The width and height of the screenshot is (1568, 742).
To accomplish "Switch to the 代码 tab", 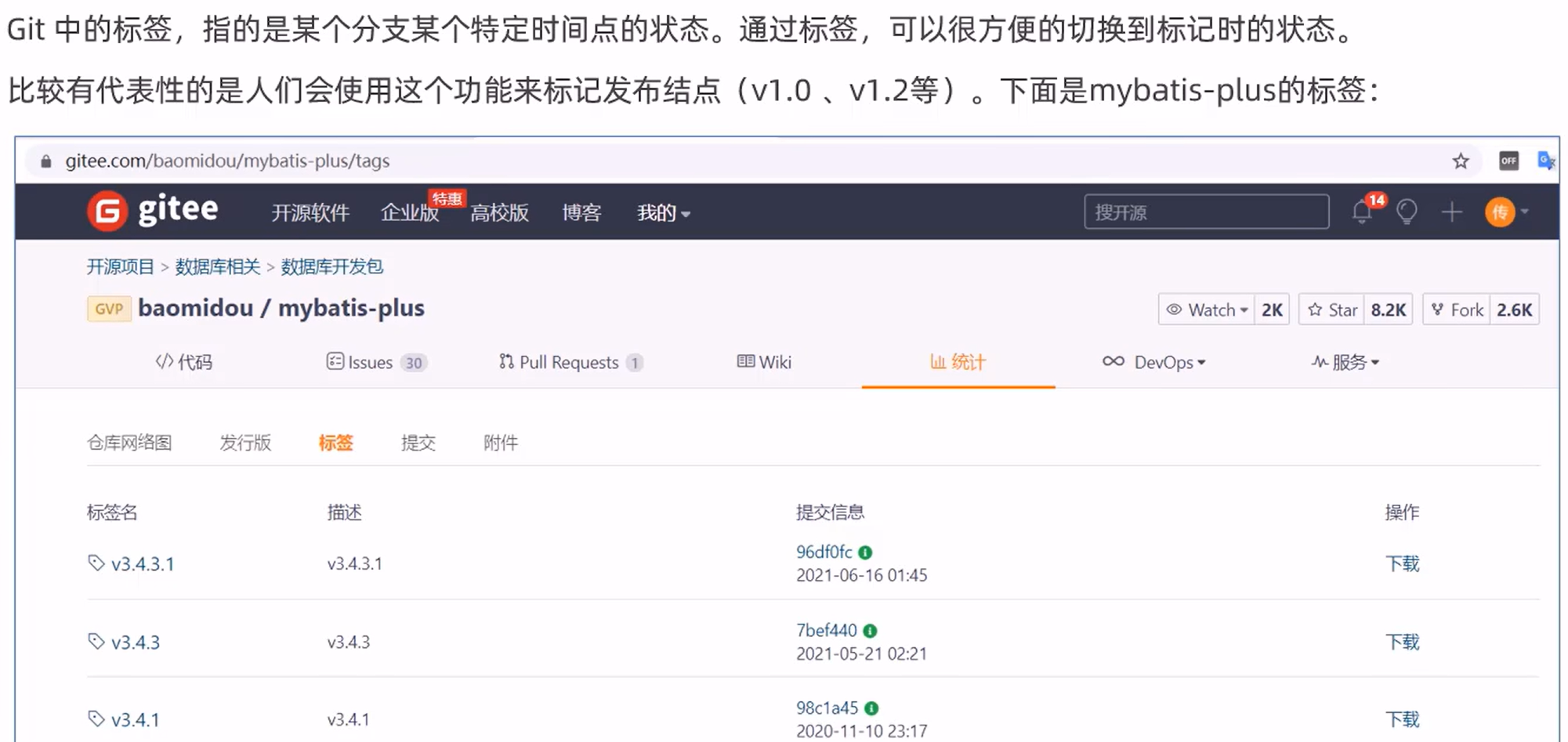I will 184,362.
